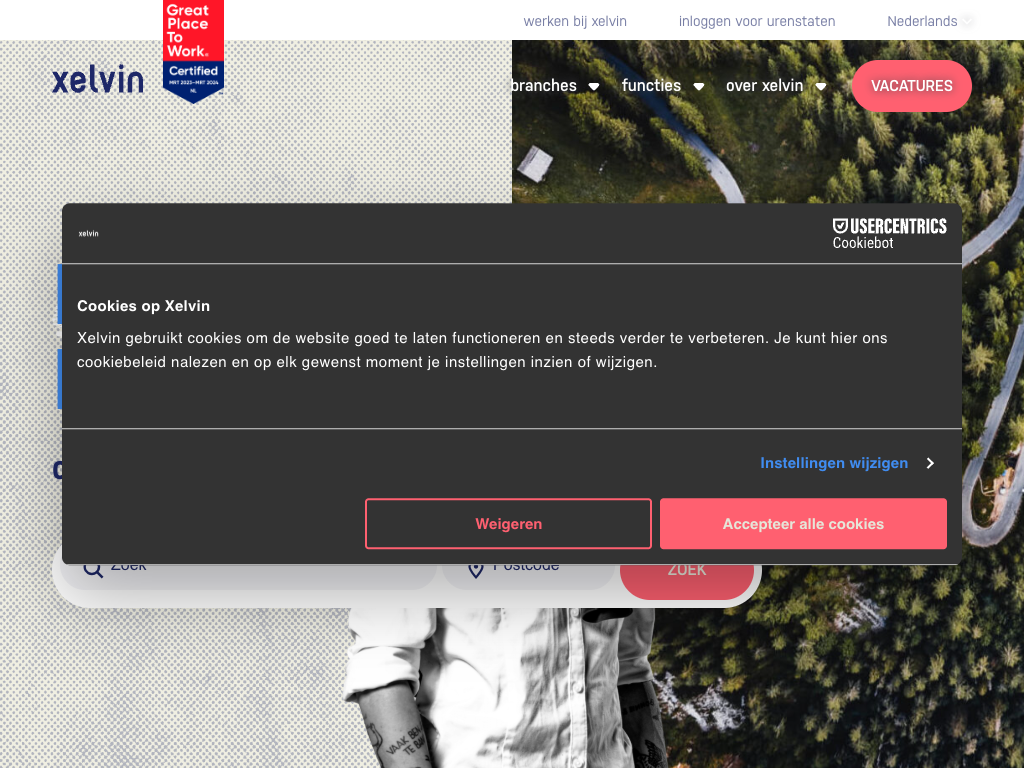Viewport: 1024px width, 768px height.
Task: Click the Xelvin logo in header
Action: (98, 80)
